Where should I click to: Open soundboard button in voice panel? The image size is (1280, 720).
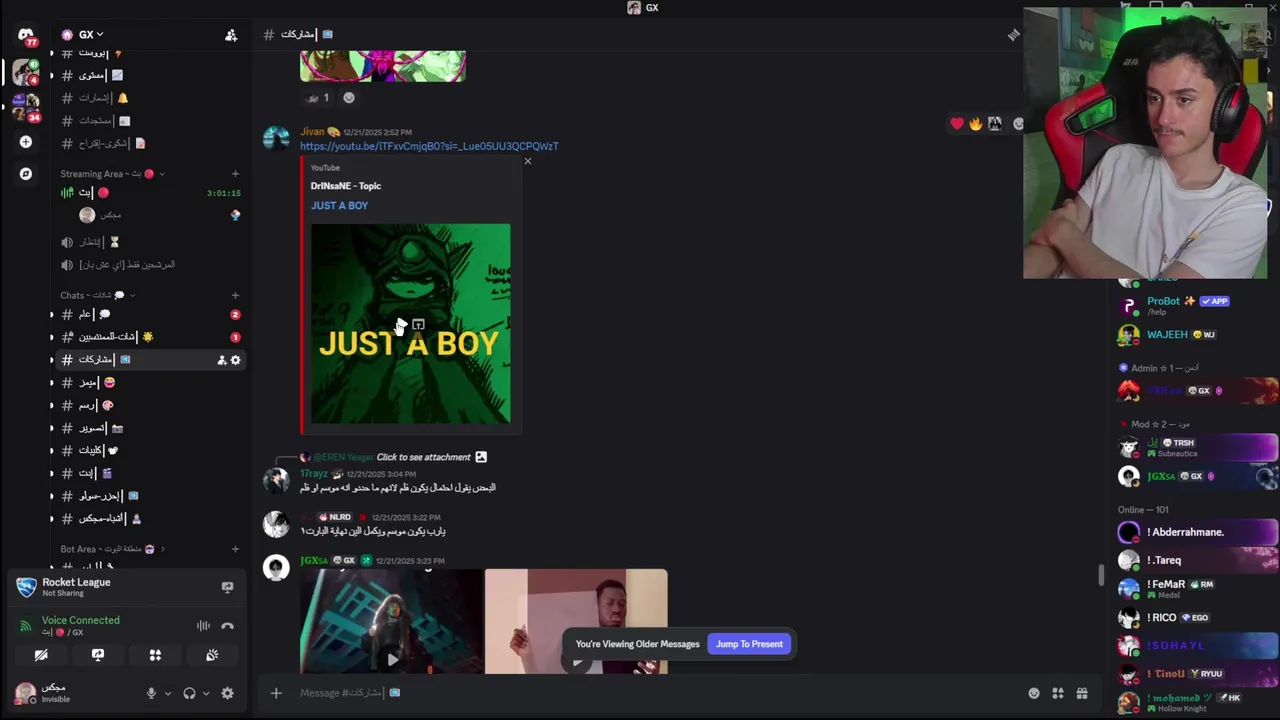tap(212, 655)
